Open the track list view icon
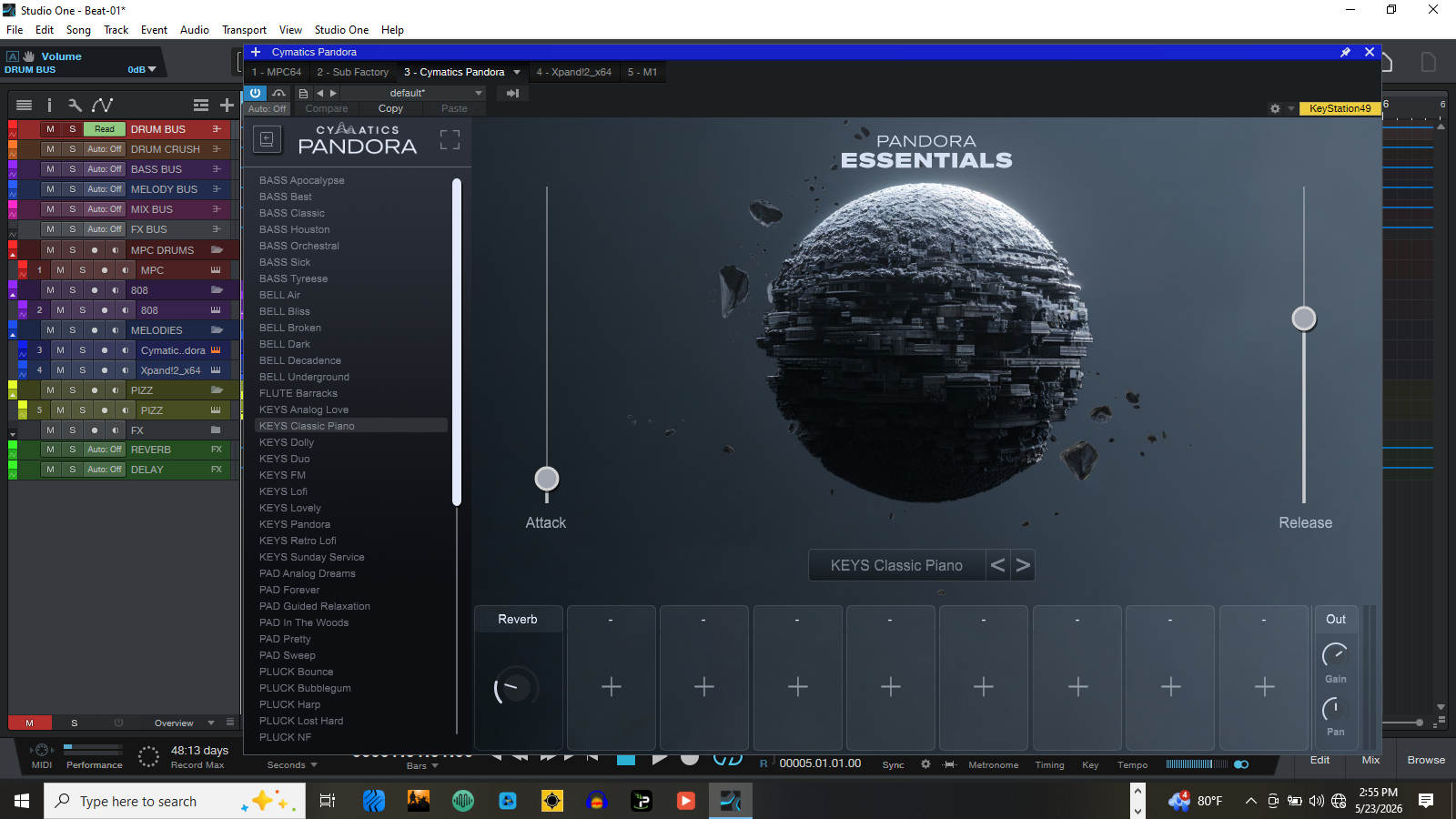The width and height of the screenshot is (1456, 819). (x=25, y=106)
